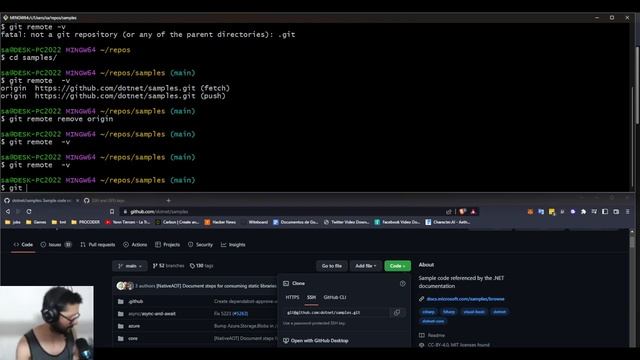This screenshot has height=360, width=640.
Task: Toggle the green Code dropdown button
Action: coord(398,266)
